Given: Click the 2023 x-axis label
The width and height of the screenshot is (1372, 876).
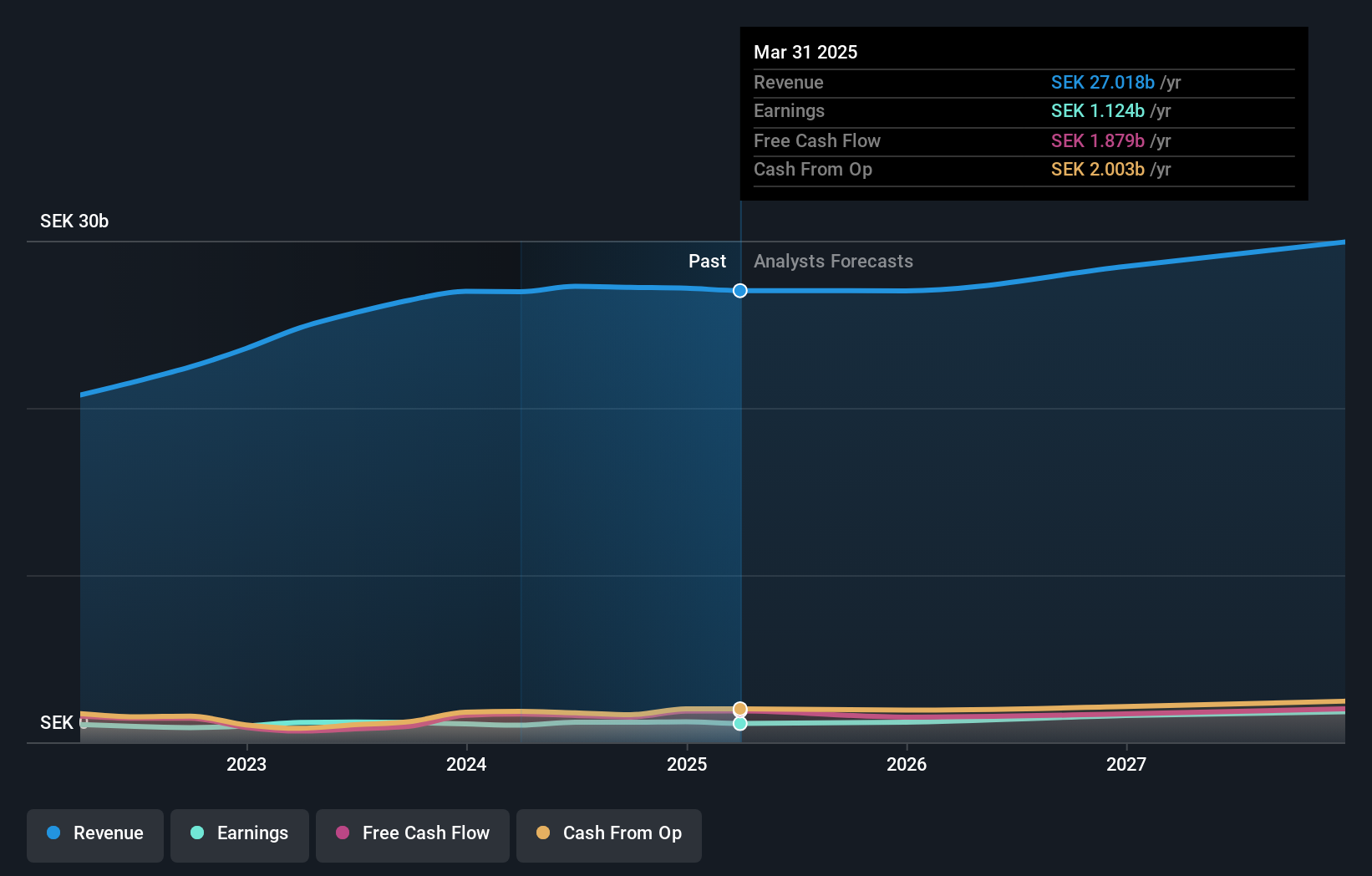Looking at the screenshot, I should pos(246,764).
